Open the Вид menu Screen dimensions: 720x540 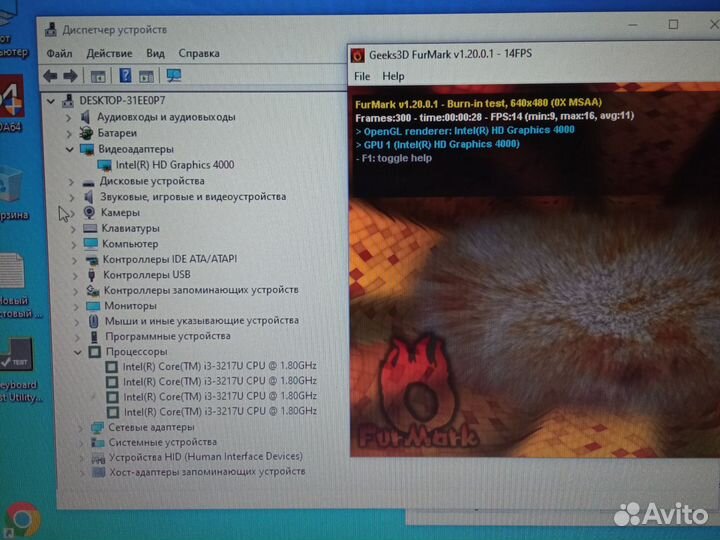155,53
